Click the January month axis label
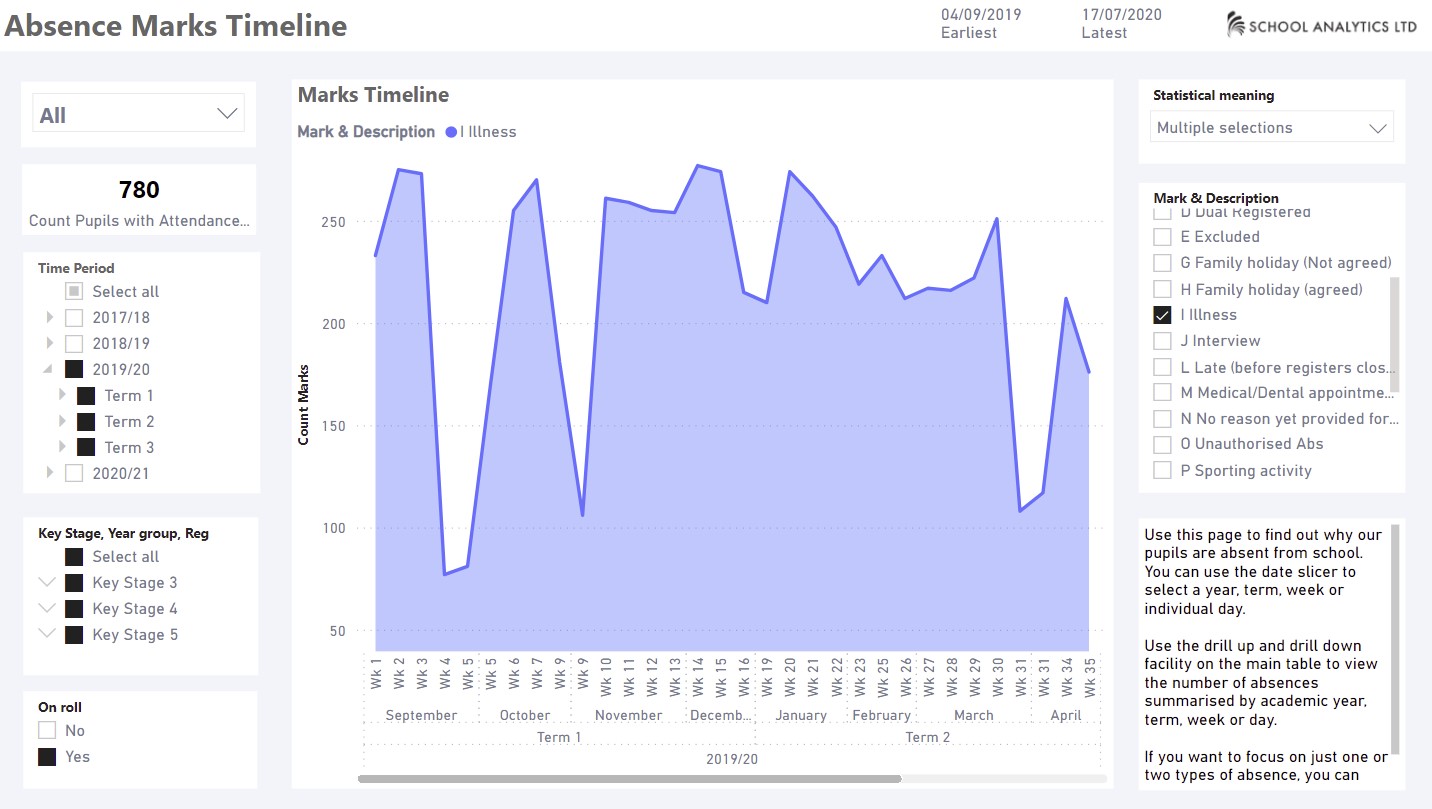Image resolution: width=1432 pixels, height=809 pixels. click(801, 715)
